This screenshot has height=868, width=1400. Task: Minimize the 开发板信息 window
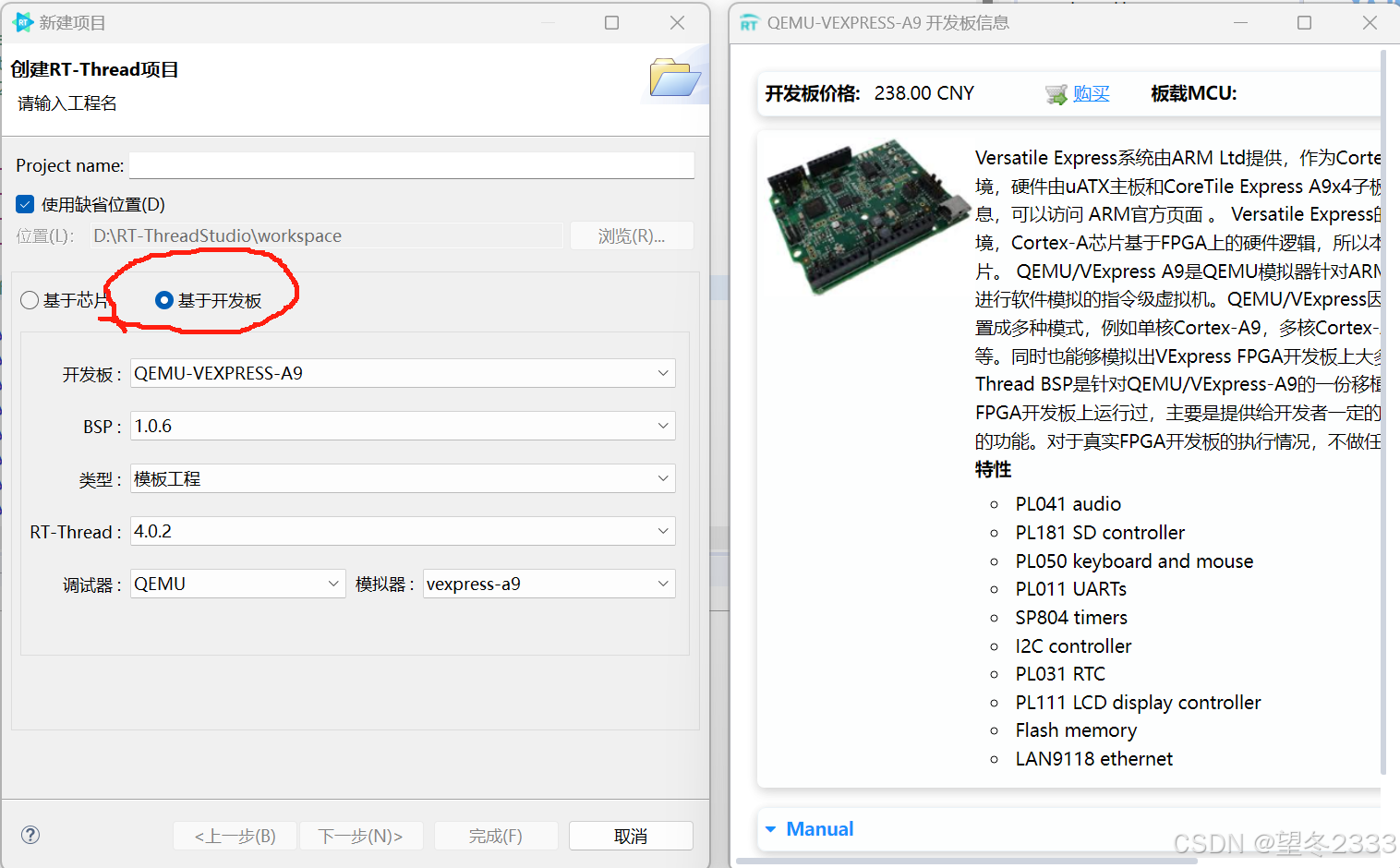point(1240,22)
